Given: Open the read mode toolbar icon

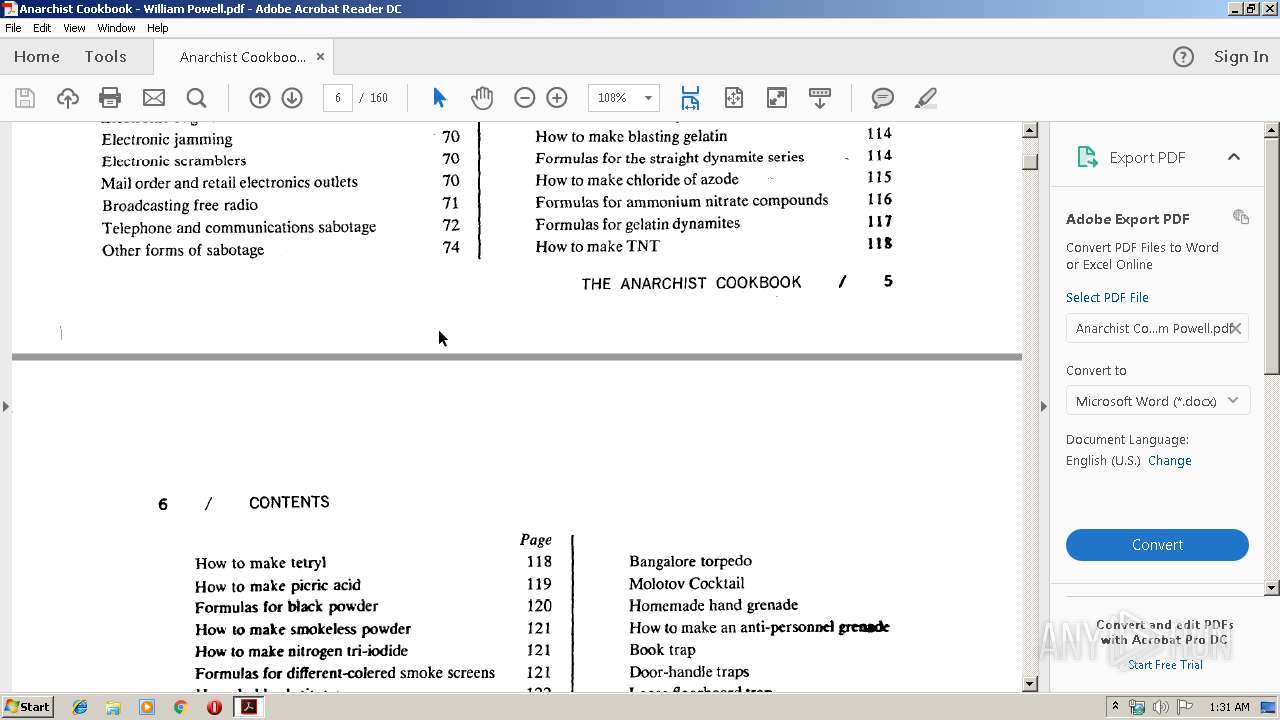Looking at the screenshot, I should point(820,98).
